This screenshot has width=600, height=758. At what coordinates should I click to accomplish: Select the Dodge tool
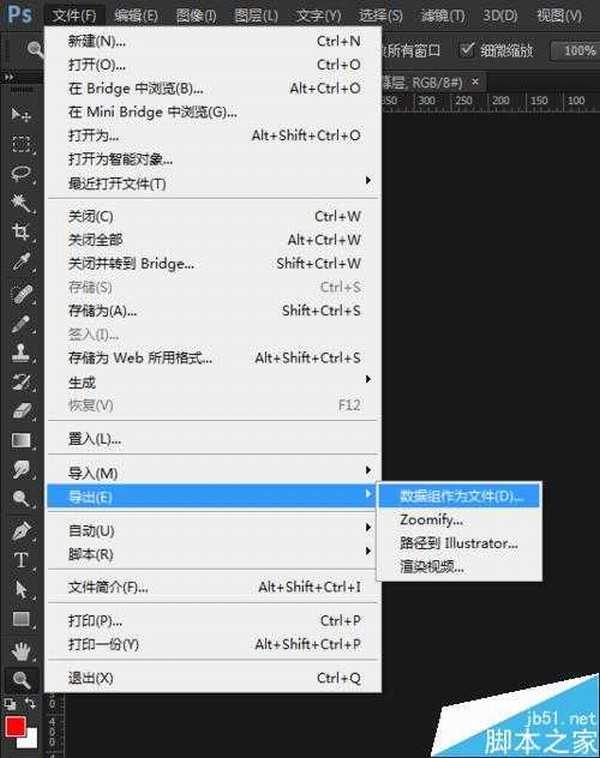[21, 497]
